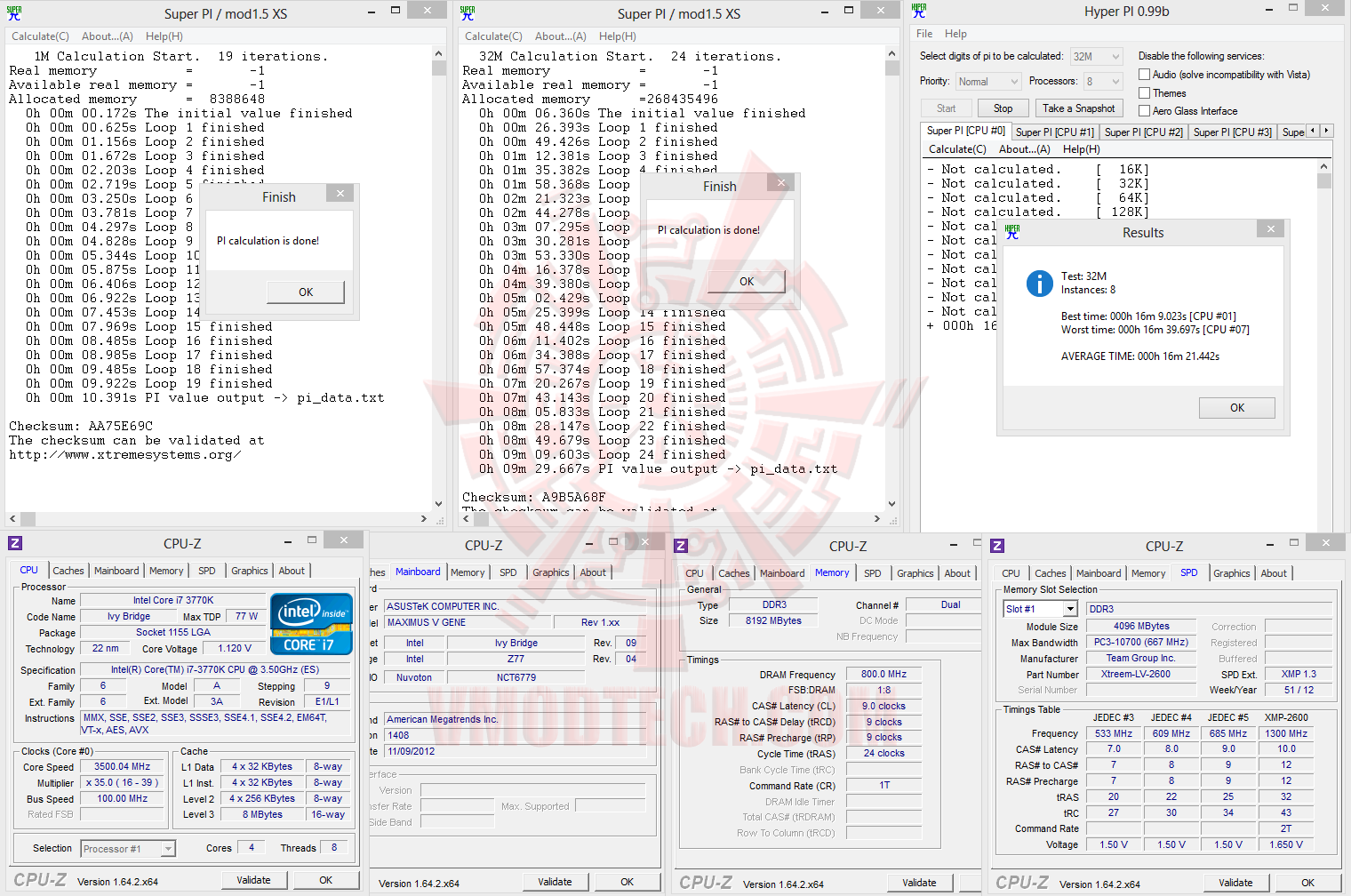
Task: Click the CPU-Z title icon in the SPD tab window
Action: pyautogui.click(x=997, y=546)
